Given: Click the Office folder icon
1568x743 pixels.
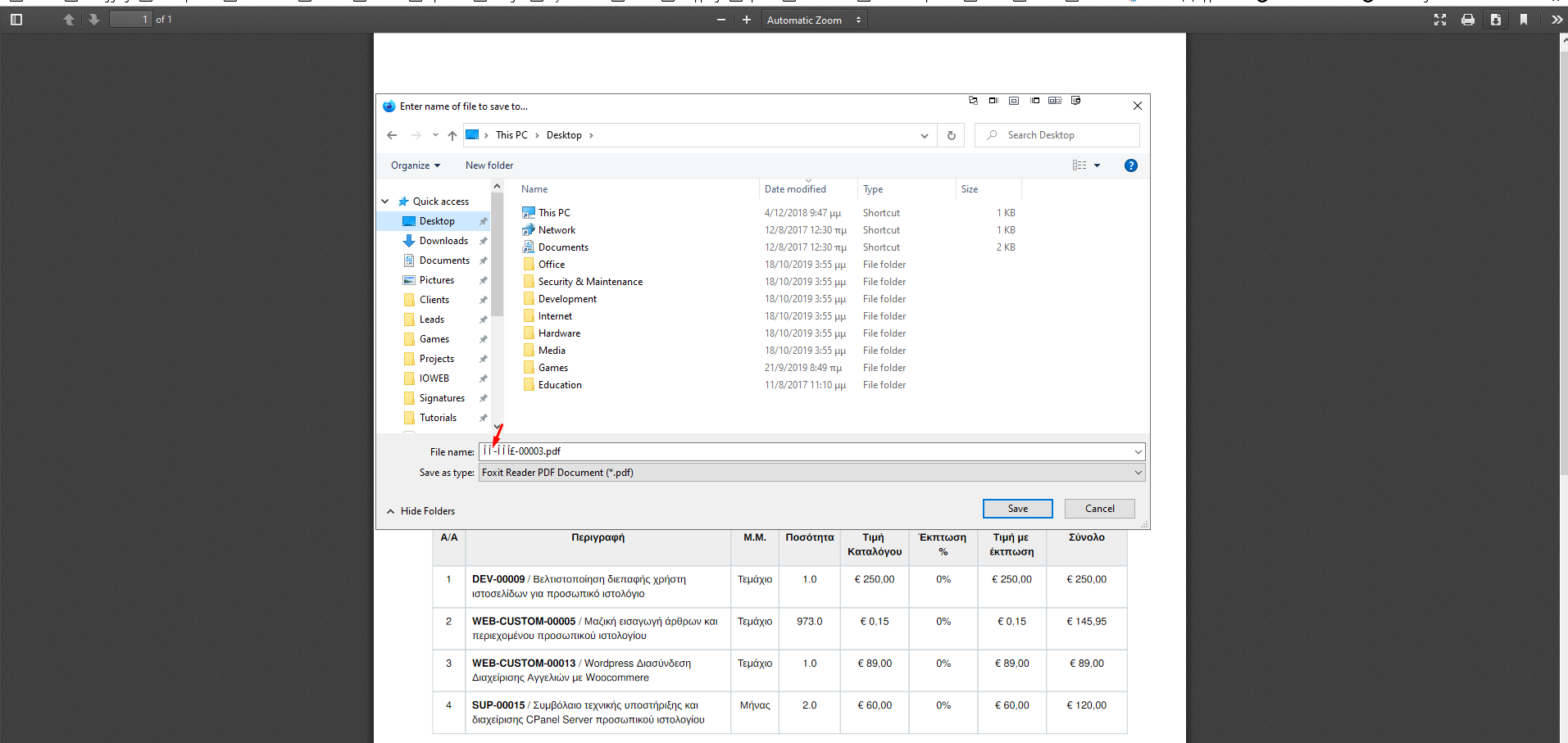Looking at the screenshot, I should tap(529, 265).
